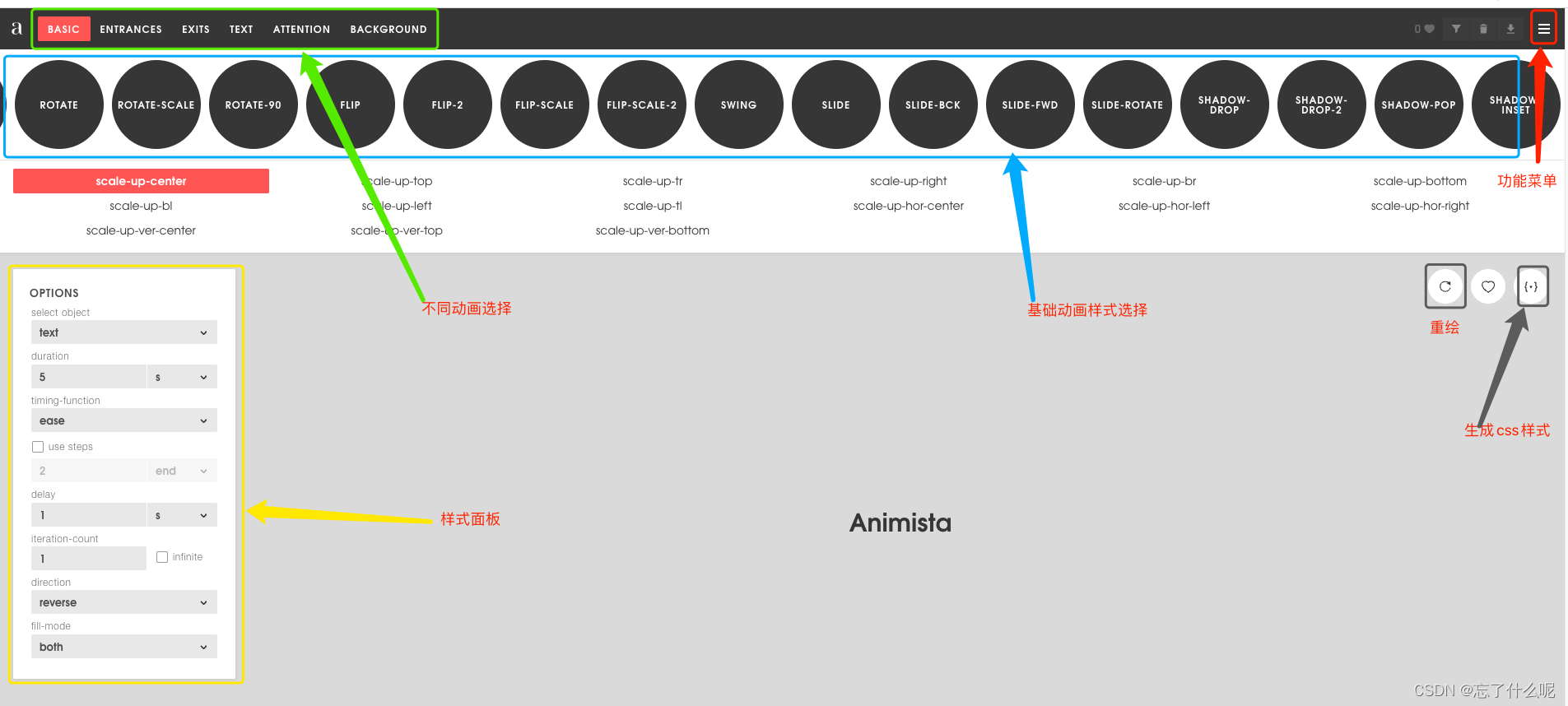Choose the scale-up-right variation
The height and width of the screenshot is (706, 1568).
[909, 181]
